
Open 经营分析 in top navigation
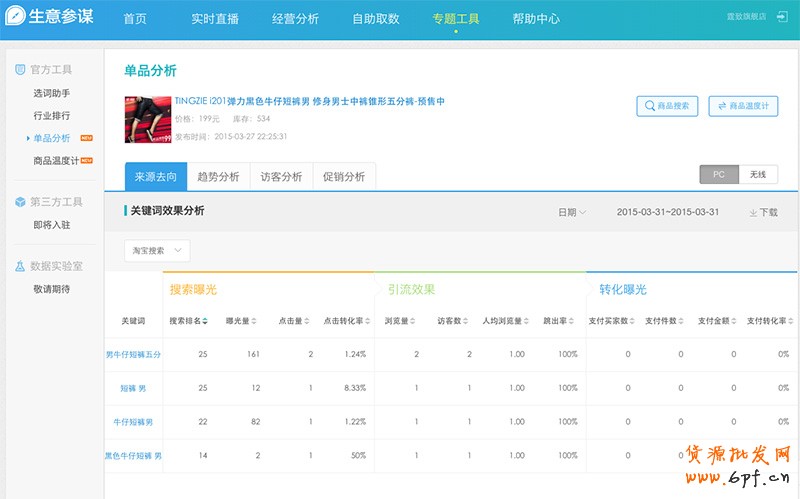pyautogui.click(x=296, y=19)
